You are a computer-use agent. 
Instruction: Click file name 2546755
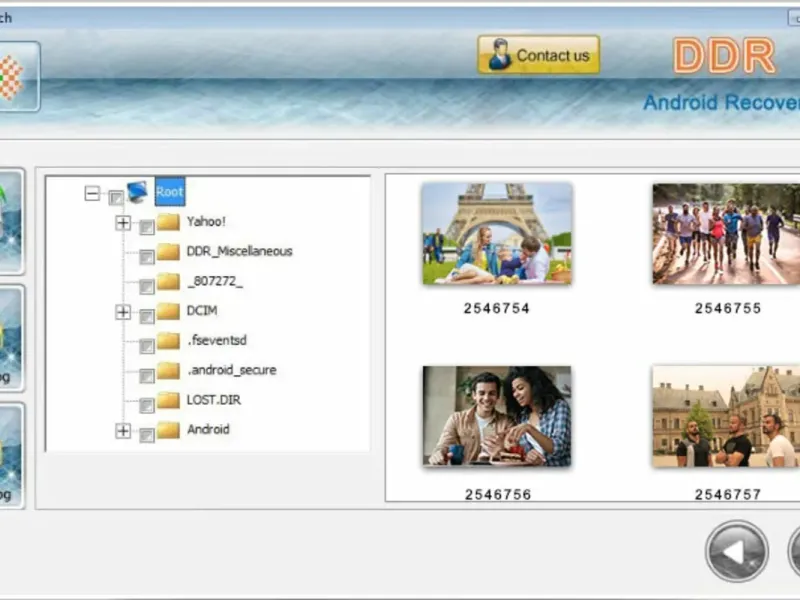[x=728, y=308]
